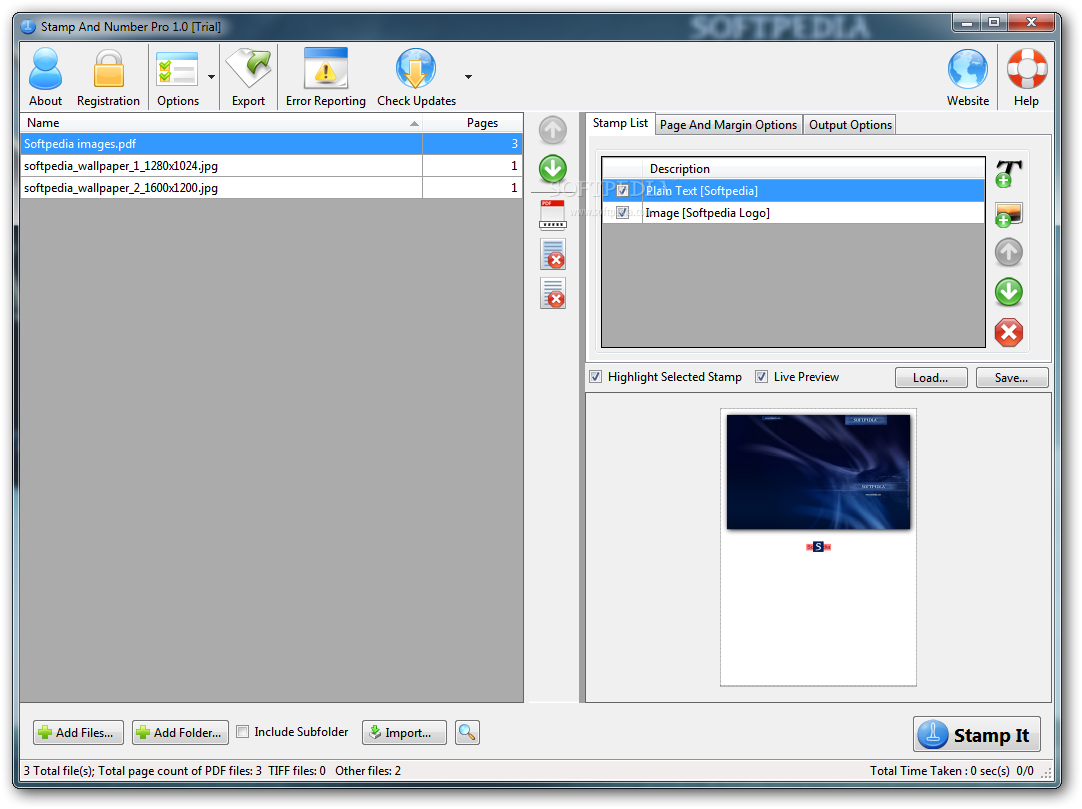Viewport: 1082px width, 809px height.
Task: Click the preview page wallpaper thumbnail
Action: 818,472
